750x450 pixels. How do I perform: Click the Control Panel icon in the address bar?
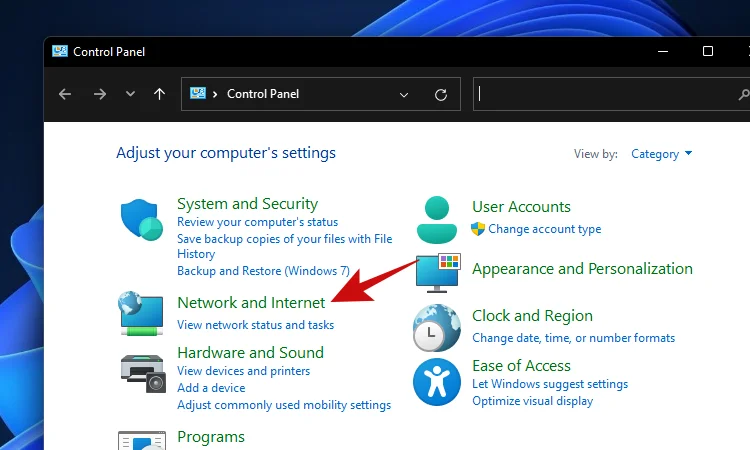(x=198, y=93)
